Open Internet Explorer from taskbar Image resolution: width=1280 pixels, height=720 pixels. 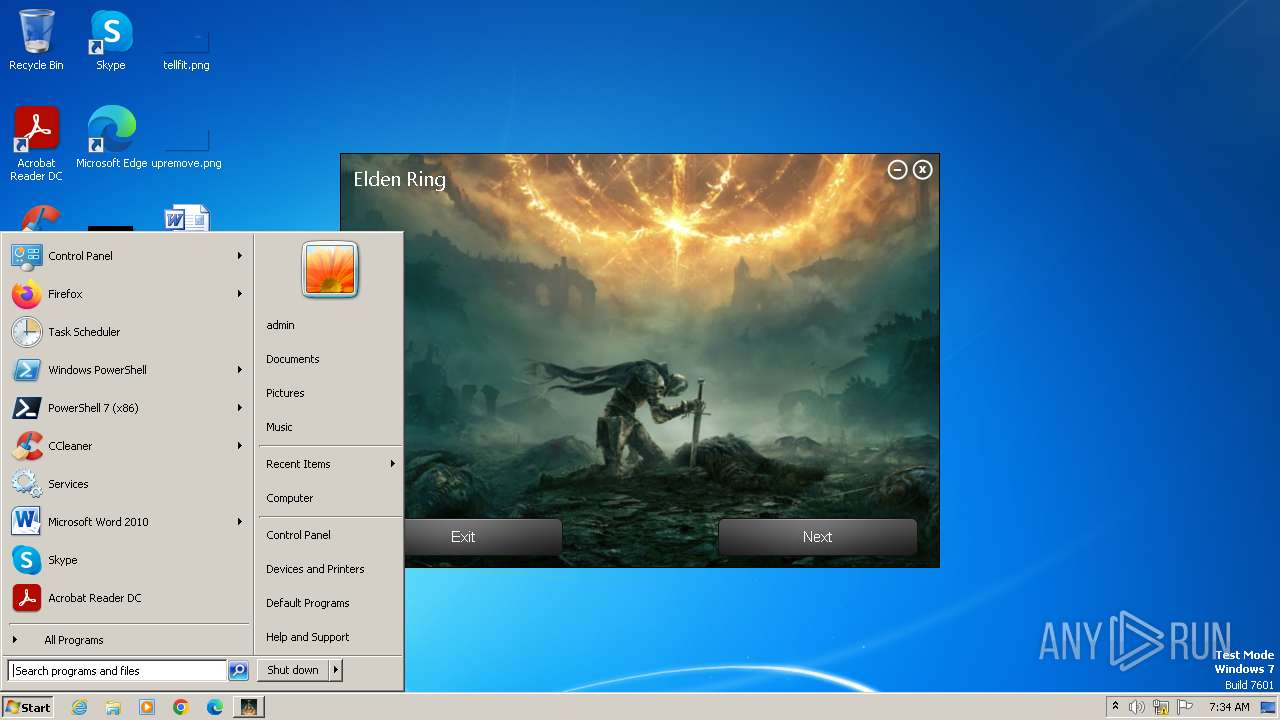click(79, 707)
